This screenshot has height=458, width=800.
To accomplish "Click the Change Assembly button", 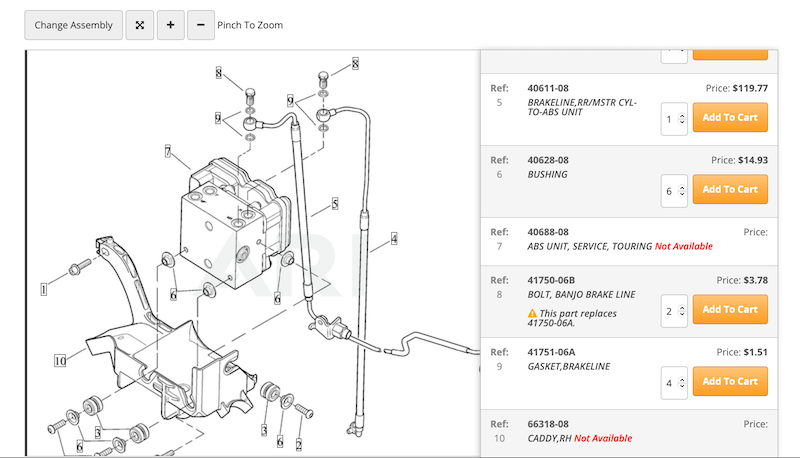I will click(74, 25).
